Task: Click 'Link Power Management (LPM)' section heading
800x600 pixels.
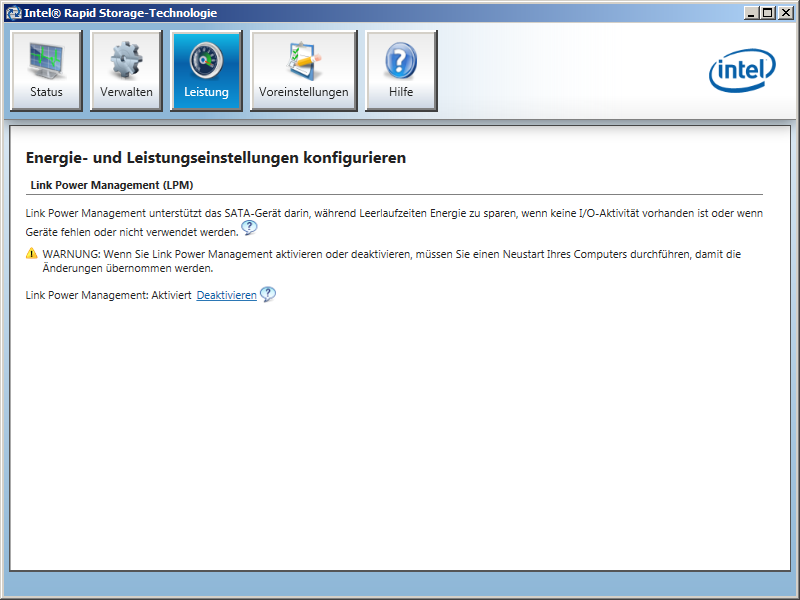Action: pos(112,185)
